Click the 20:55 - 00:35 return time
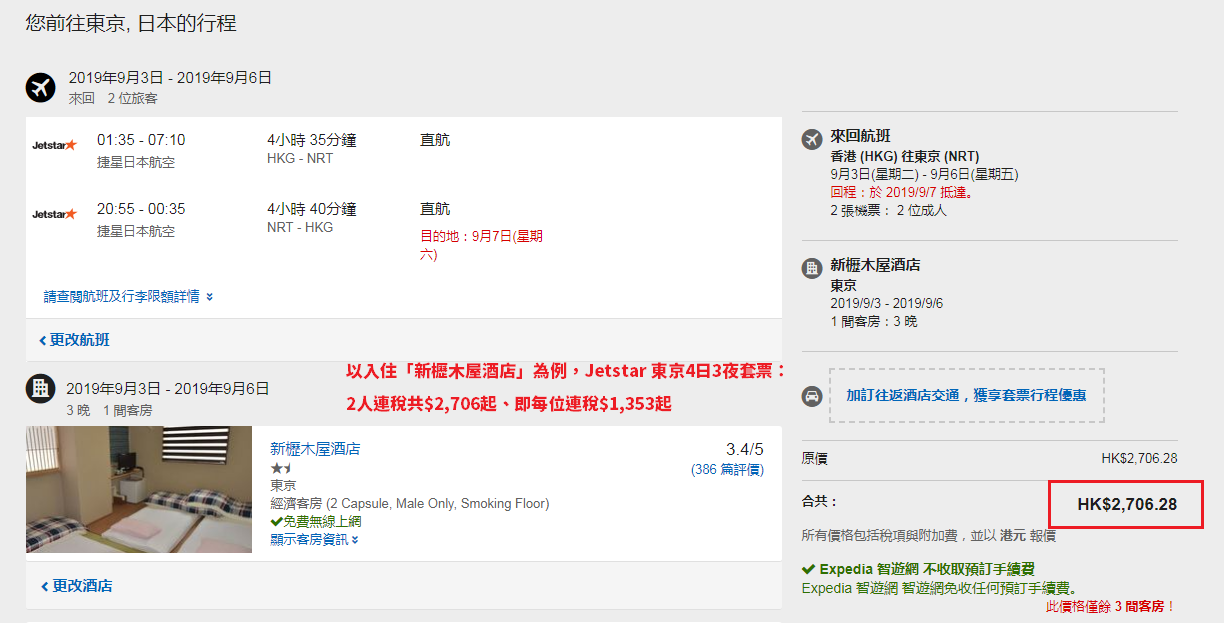The image size is (1224, 623). pyautogui.click(x=141, y=209)
